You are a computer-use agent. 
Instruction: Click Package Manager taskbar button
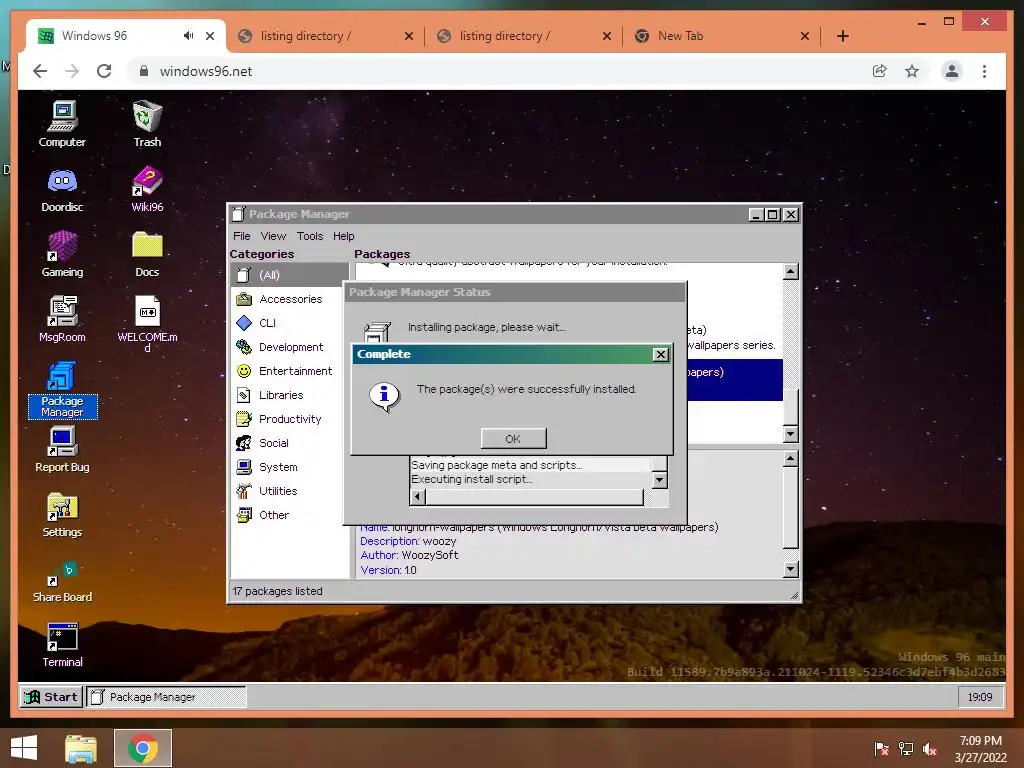(166, 697)
